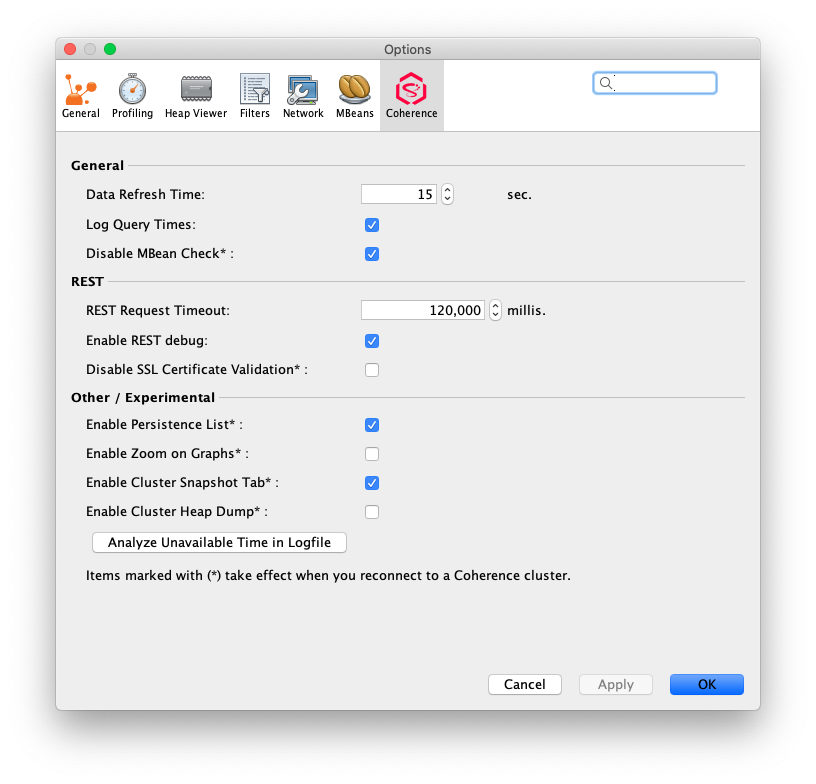Screen dimensions: 816x784
Task: Click the "Disable SSL Certificate Validation* :" label
Action: pyautogui.click(x=197, y=369)
